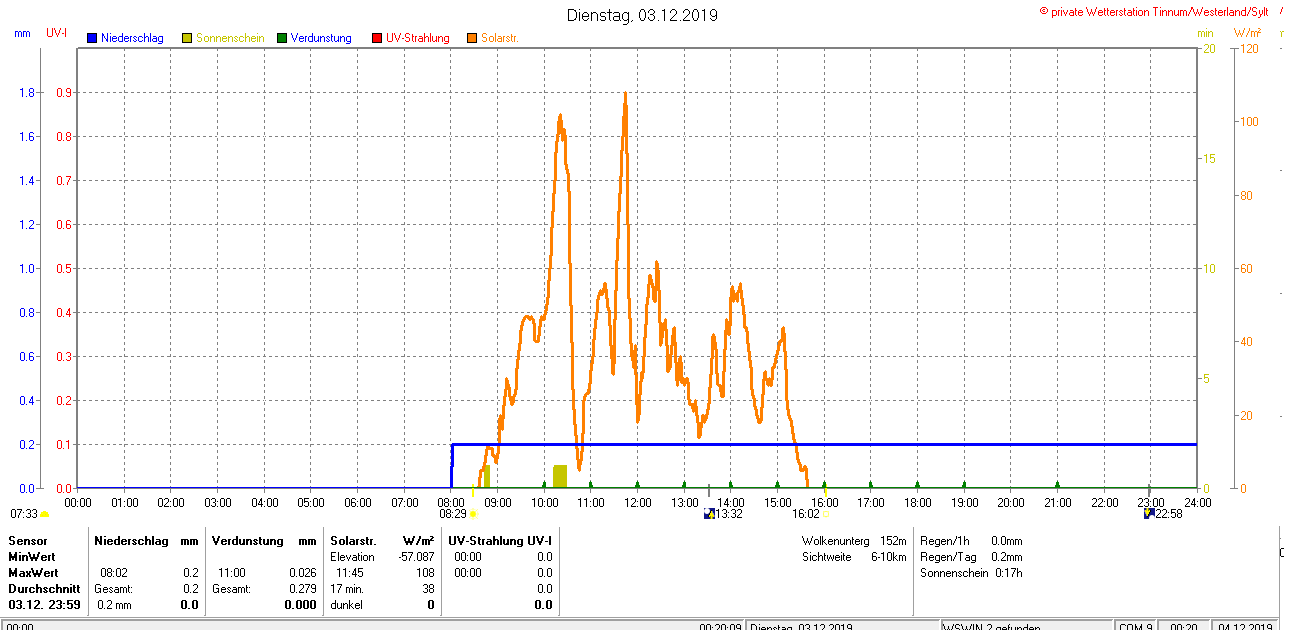
Task: Click the Regen/Tag 0.2mm reading
Action: pos(971,557)
